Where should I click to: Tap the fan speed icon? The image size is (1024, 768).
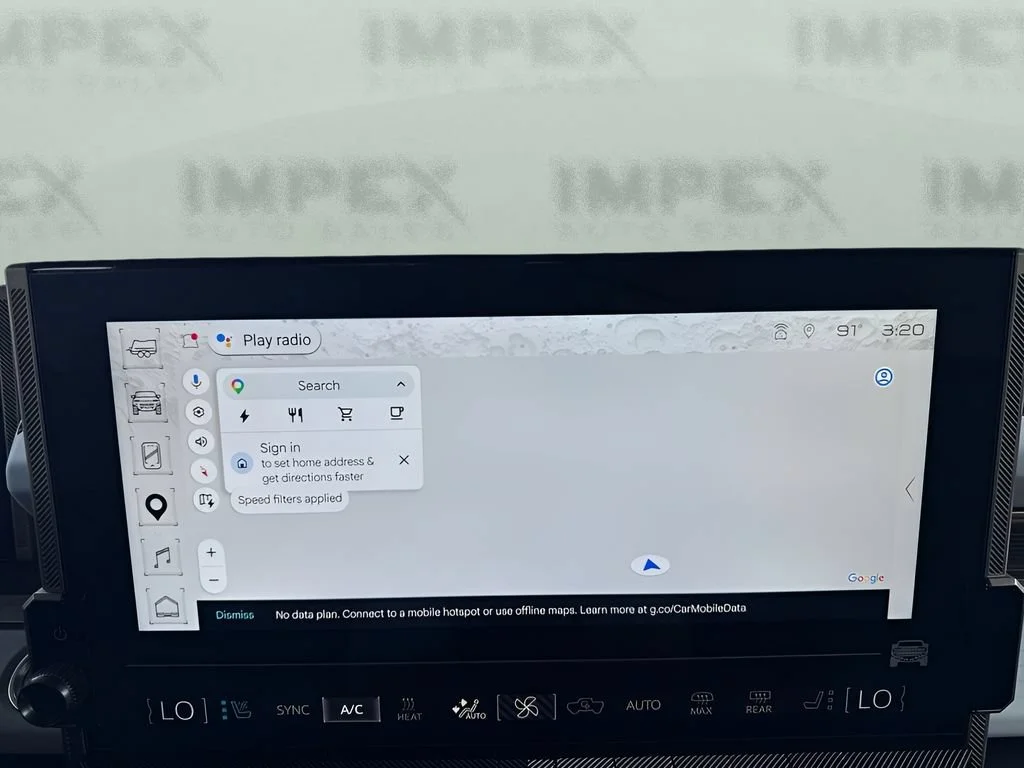coord(526,707)
